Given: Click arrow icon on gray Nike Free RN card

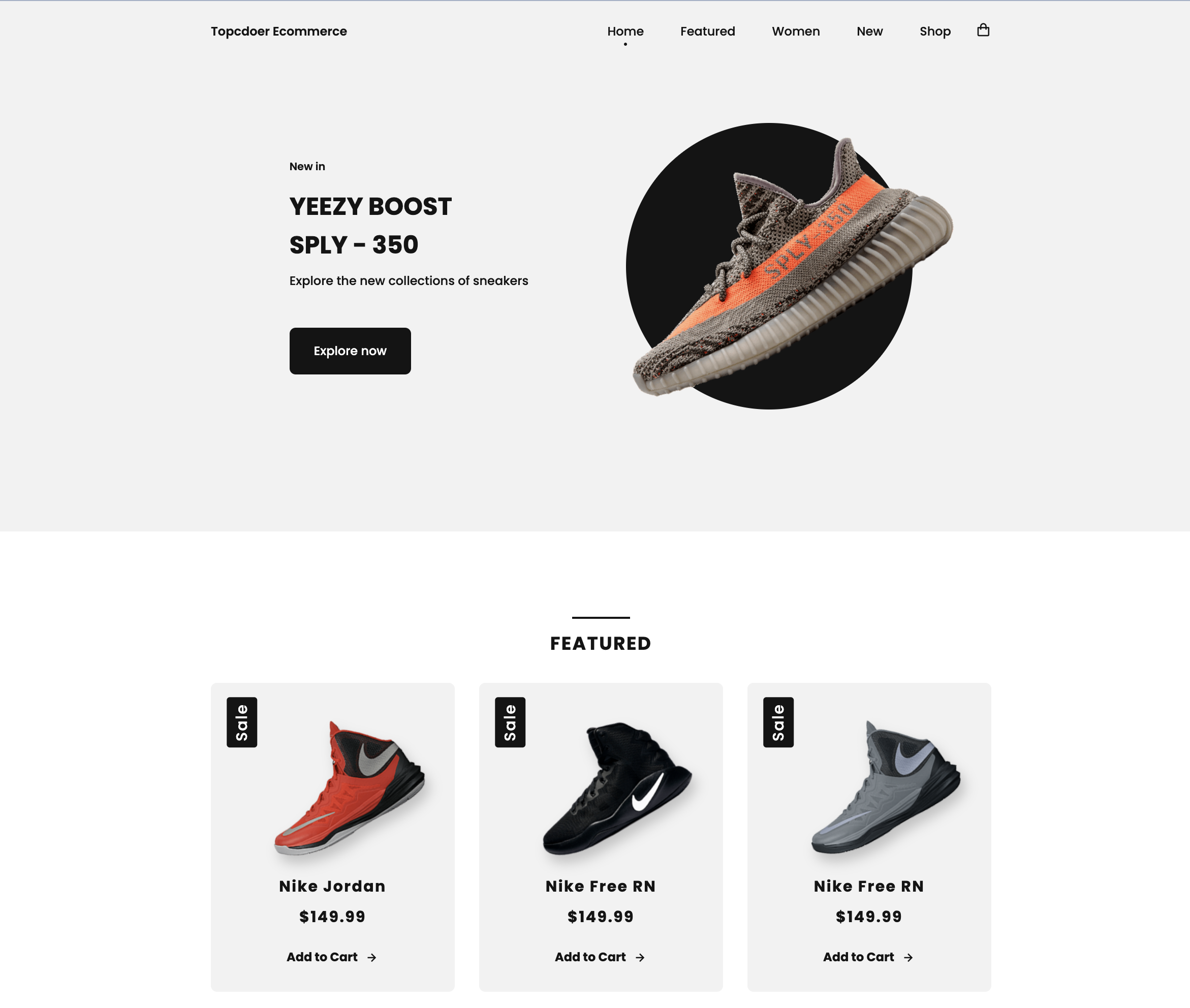Looking at the screenshot, I should (x=907, y=957).
